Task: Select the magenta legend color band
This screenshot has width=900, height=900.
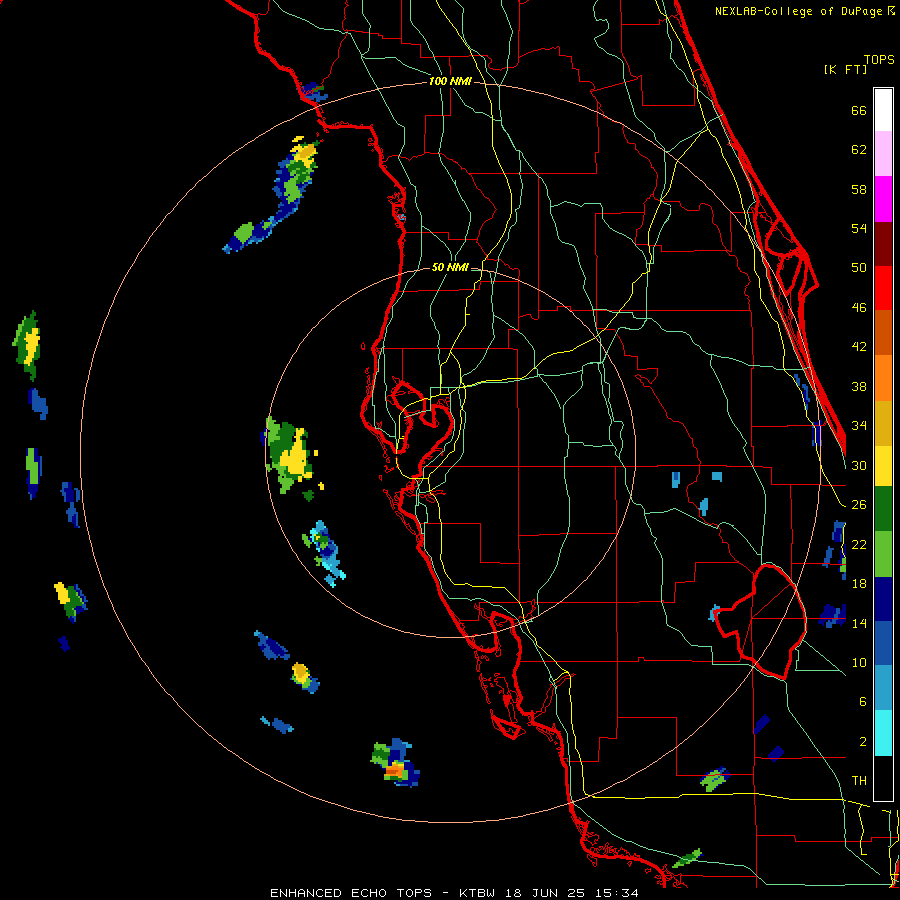Action: coord(883,199)
